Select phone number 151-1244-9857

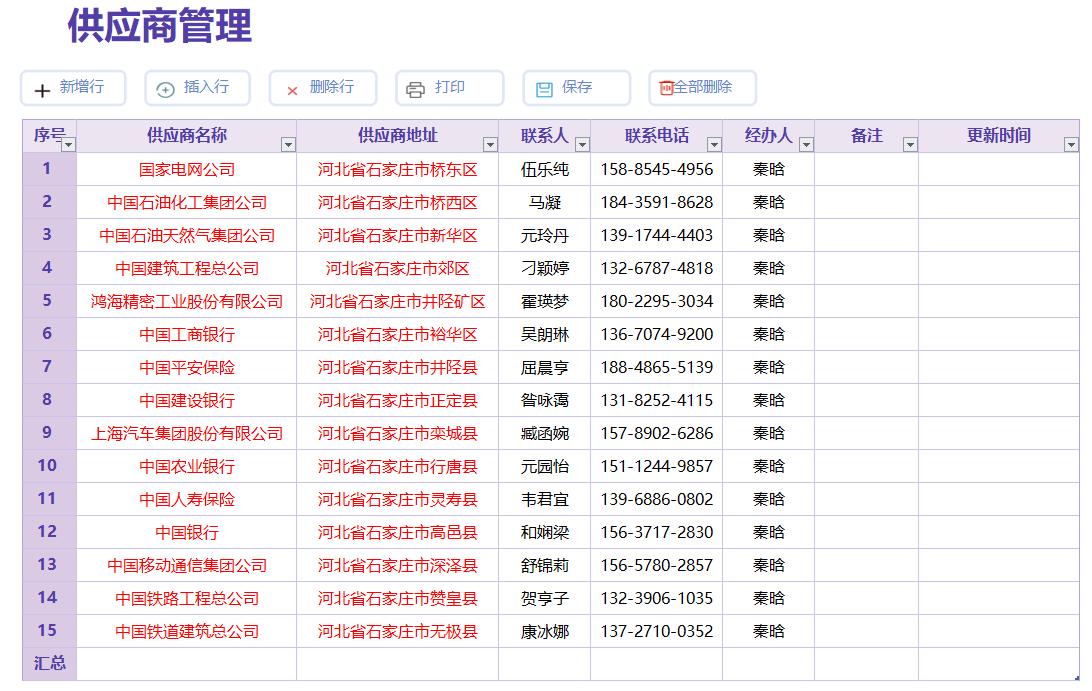[x=657, y=466]
